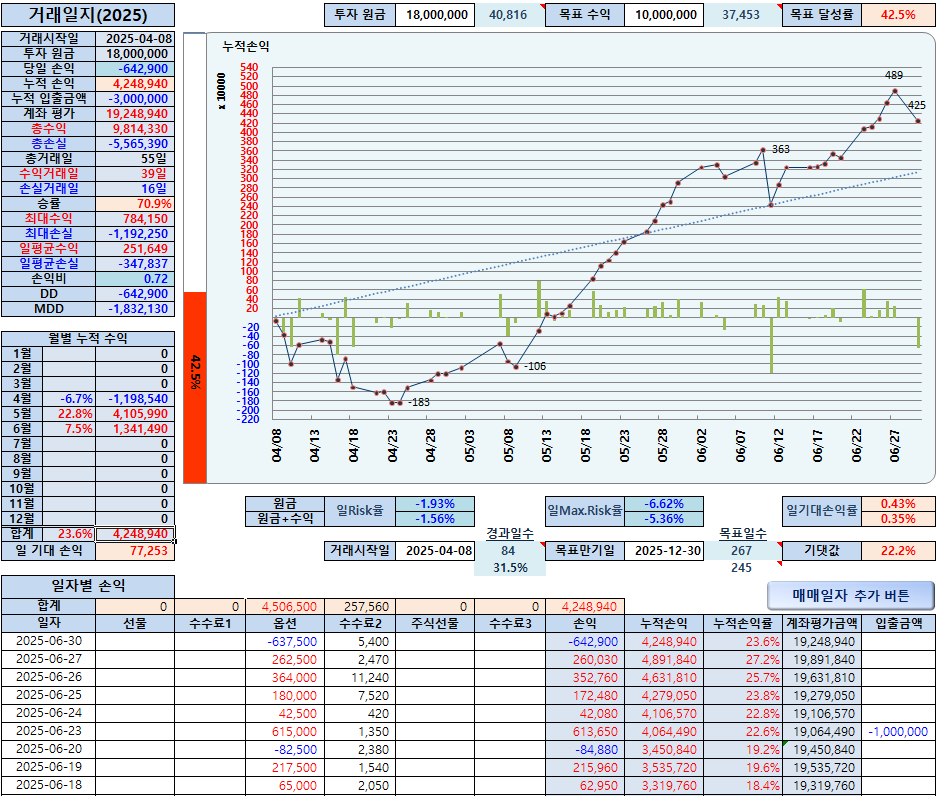Screen dimensions: 938x796
Task: Select the 당일 손익 value -642,900
Action: click(135, 69)
